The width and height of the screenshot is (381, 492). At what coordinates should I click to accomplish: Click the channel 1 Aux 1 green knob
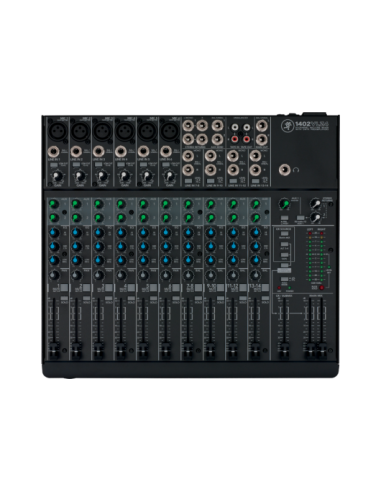point(53,204)
